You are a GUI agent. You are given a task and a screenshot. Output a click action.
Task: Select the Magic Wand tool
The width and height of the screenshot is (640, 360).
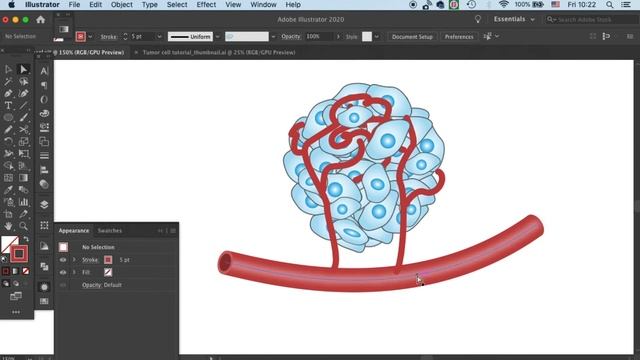[8, 82]
